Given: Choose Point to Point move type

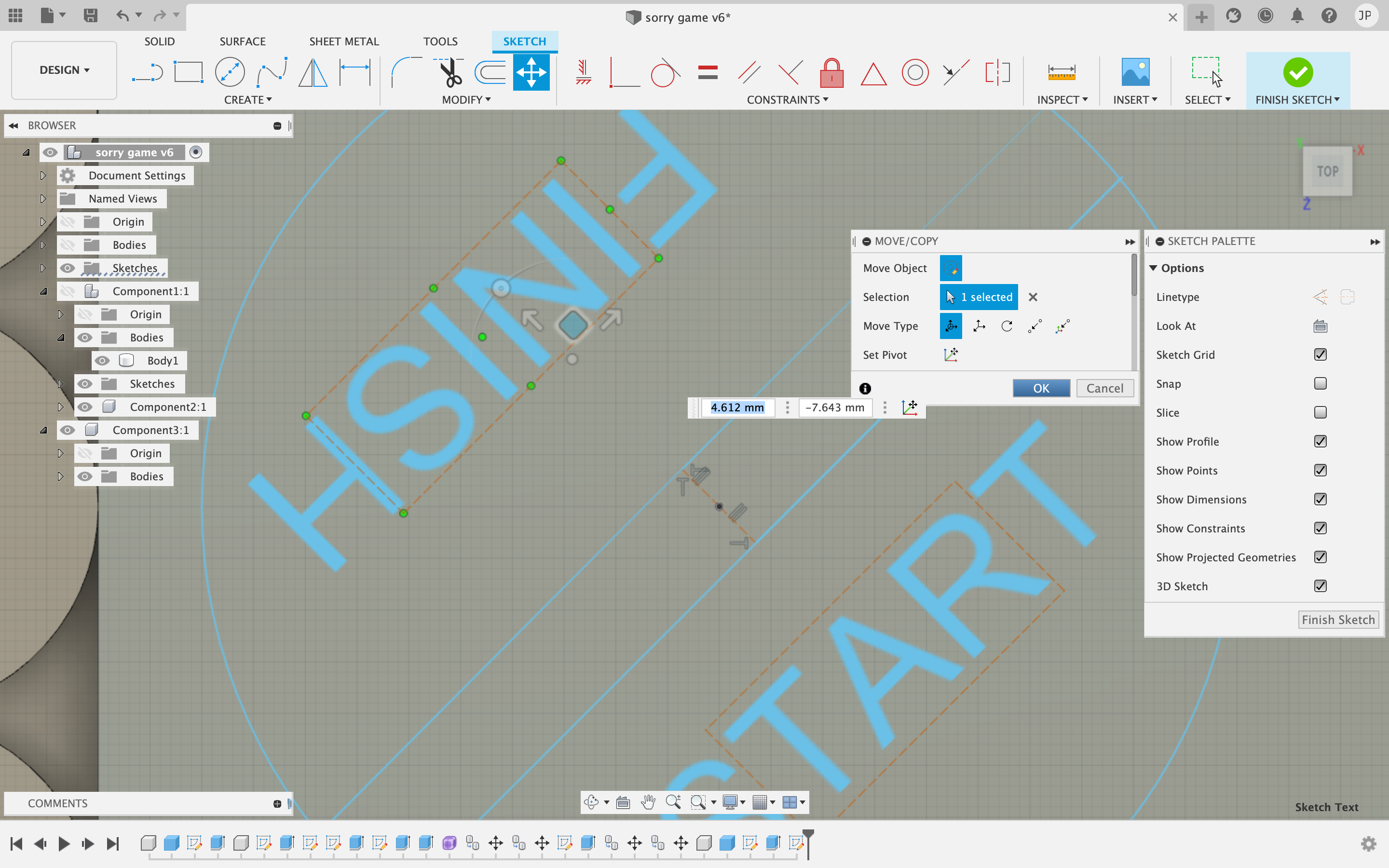Looking at the screenshot, I should coord(1035,326).
